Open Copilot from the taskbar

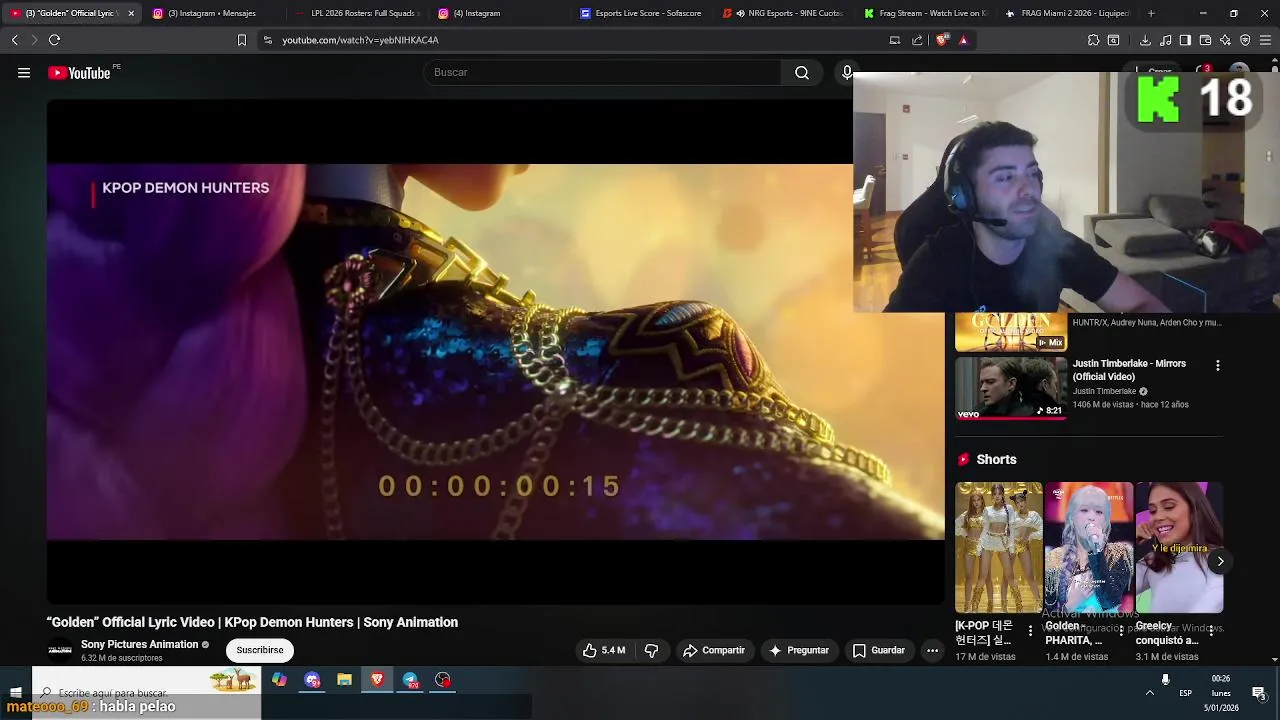click(x=279, y=680)
